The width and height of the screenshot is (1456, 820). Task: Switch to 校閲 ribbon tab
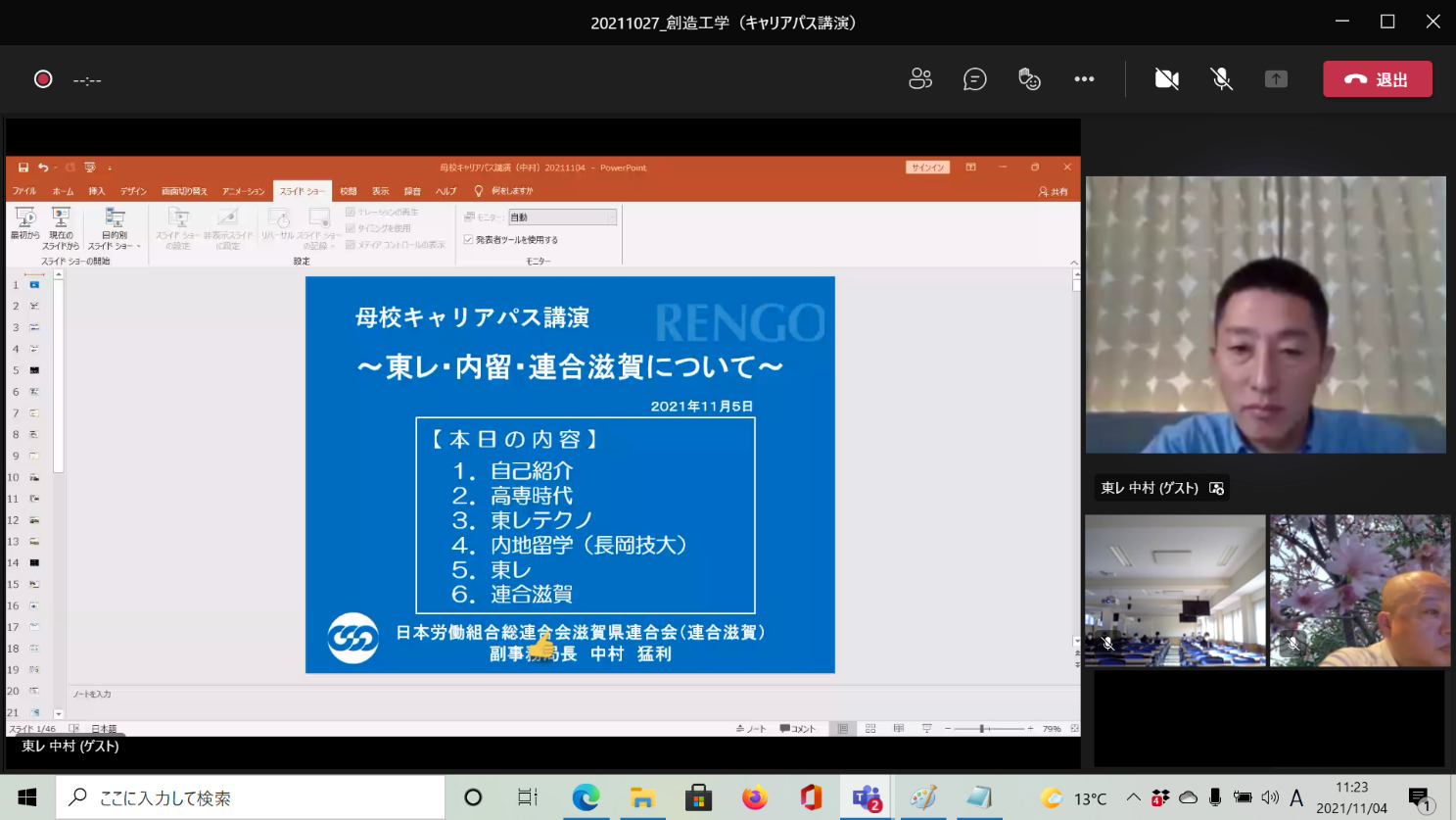click(x=349, y=191)
